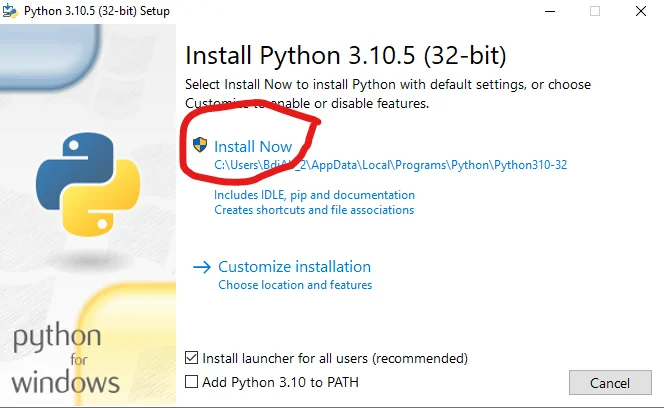Click the arrow icon next to Customize installation

click(x=201, y=267)
